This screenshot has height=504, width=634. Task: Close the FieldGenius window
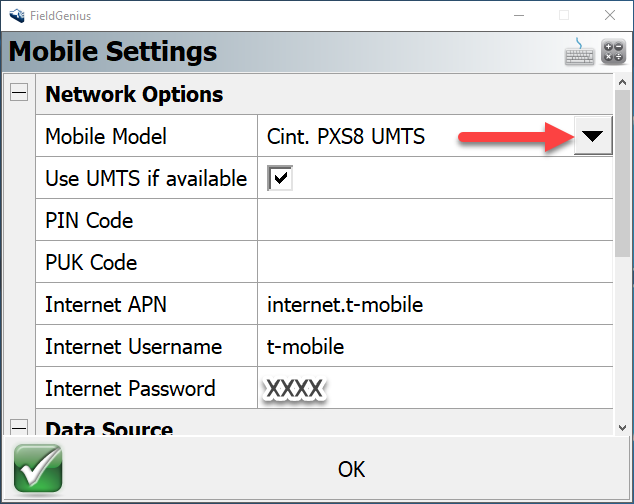(609, 15)
